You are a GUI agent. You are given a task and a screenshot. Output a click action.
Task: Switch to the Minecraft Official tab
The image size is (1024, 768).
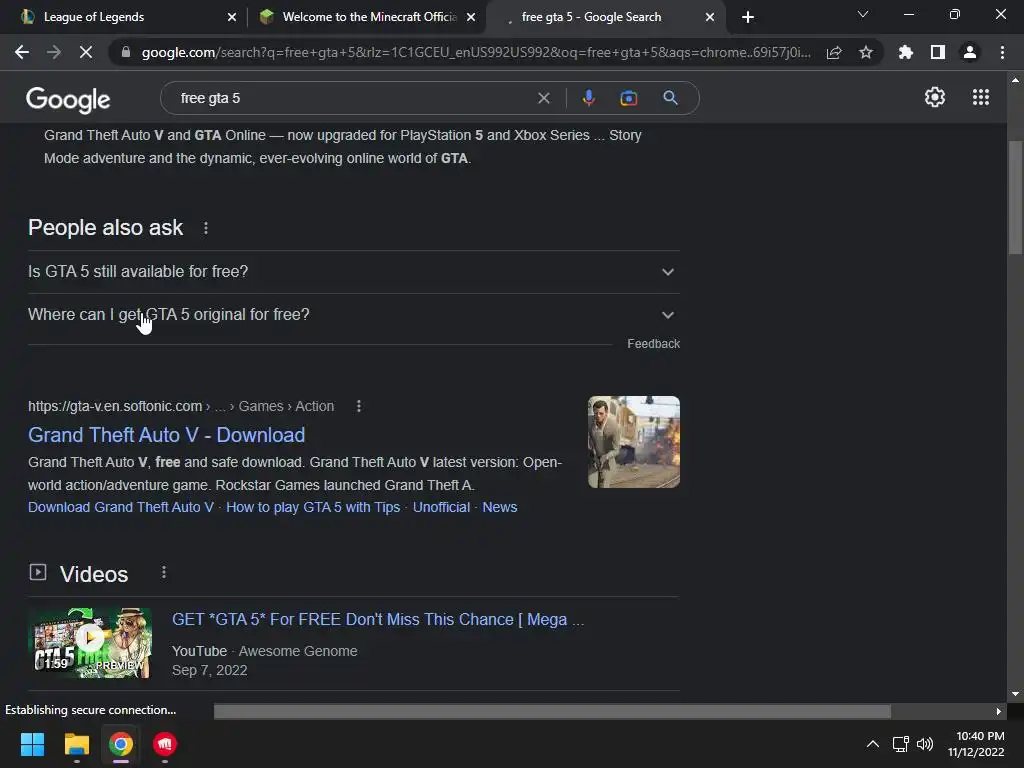[366, 17]
